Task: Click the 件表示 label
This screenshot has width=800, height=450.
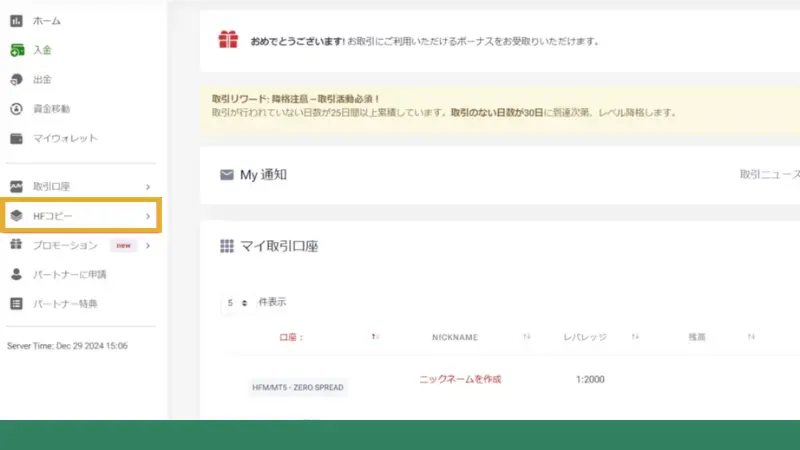Action: (272, 302)
